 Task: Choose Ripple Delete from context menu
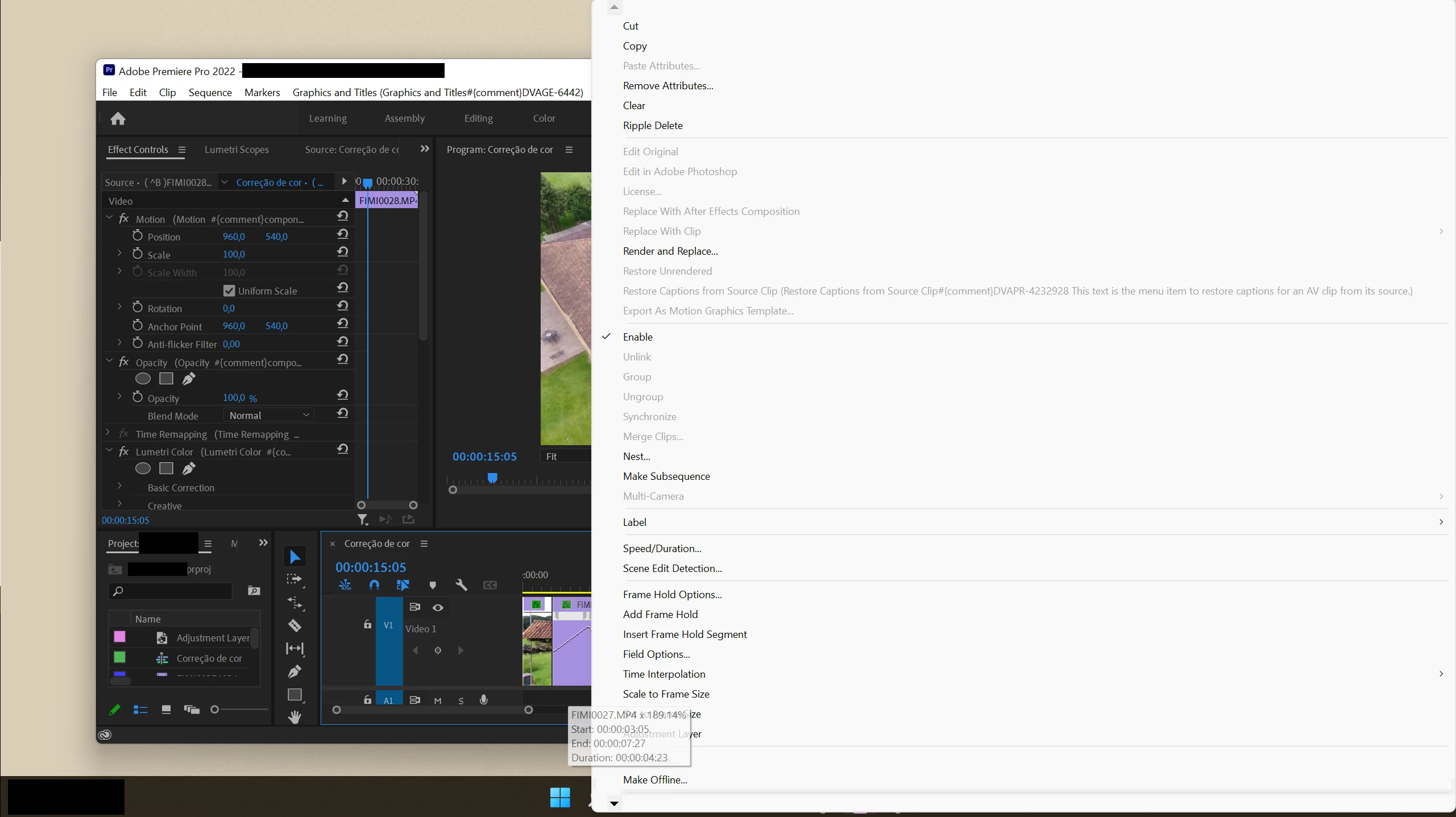[653, 126]
